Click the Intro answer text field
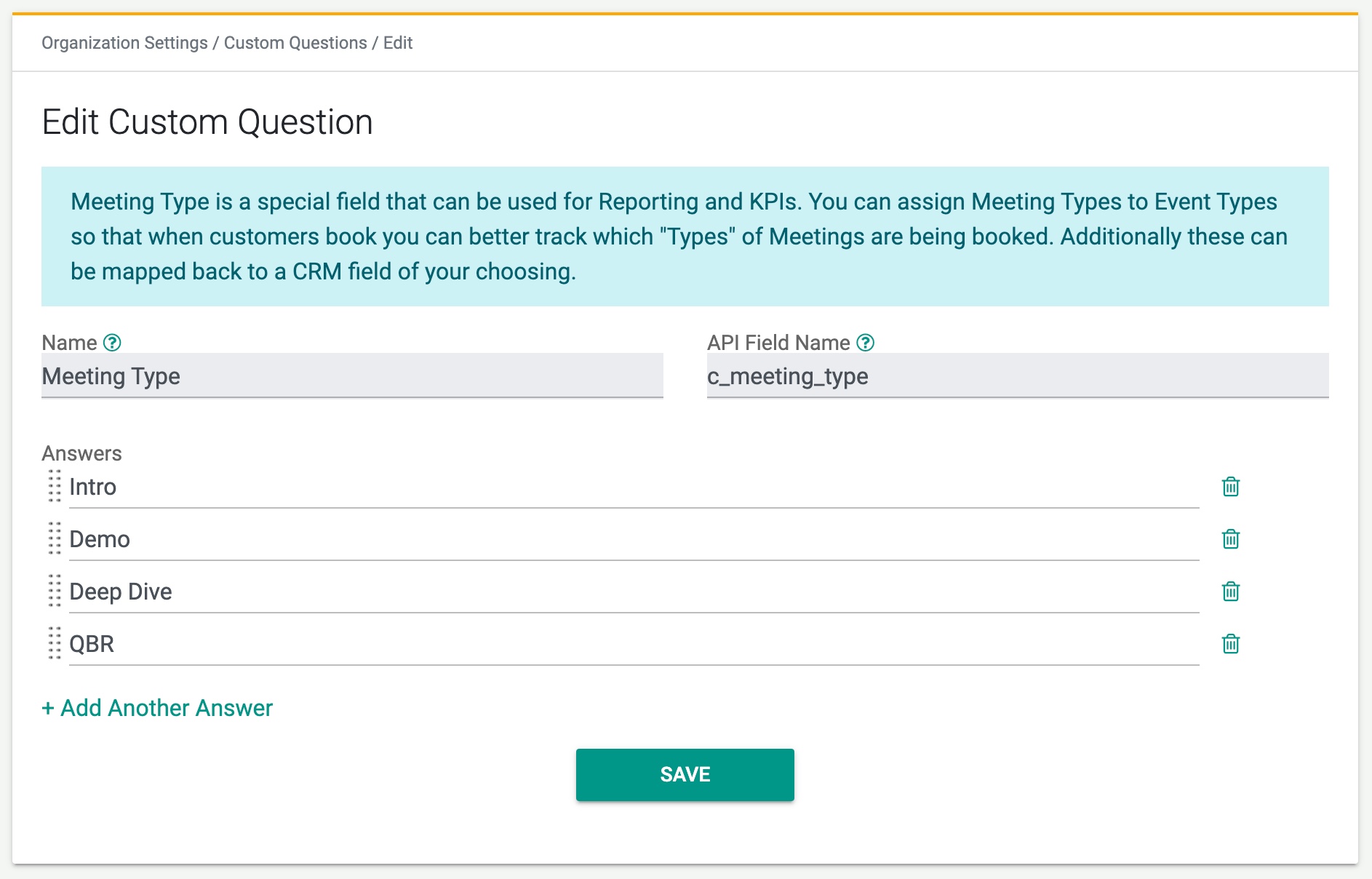Screen dimensions: 1372x879 (436, 487)
